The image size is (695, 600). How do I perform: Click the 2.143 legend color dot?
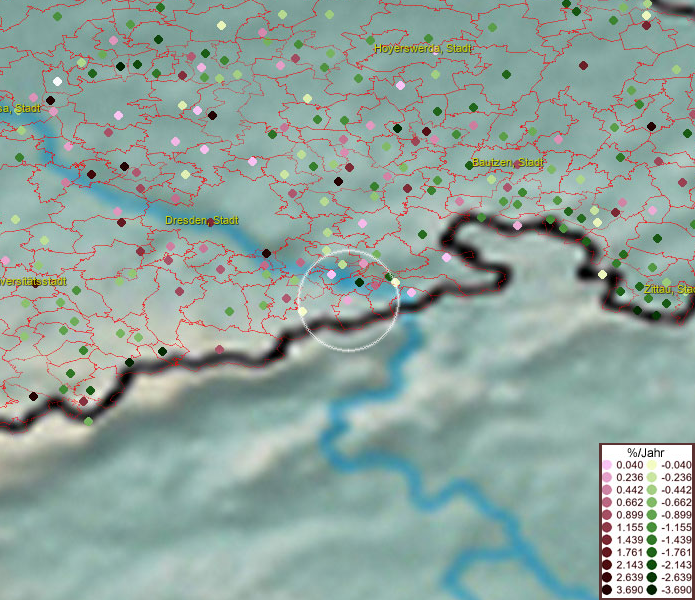coord(607,565)
